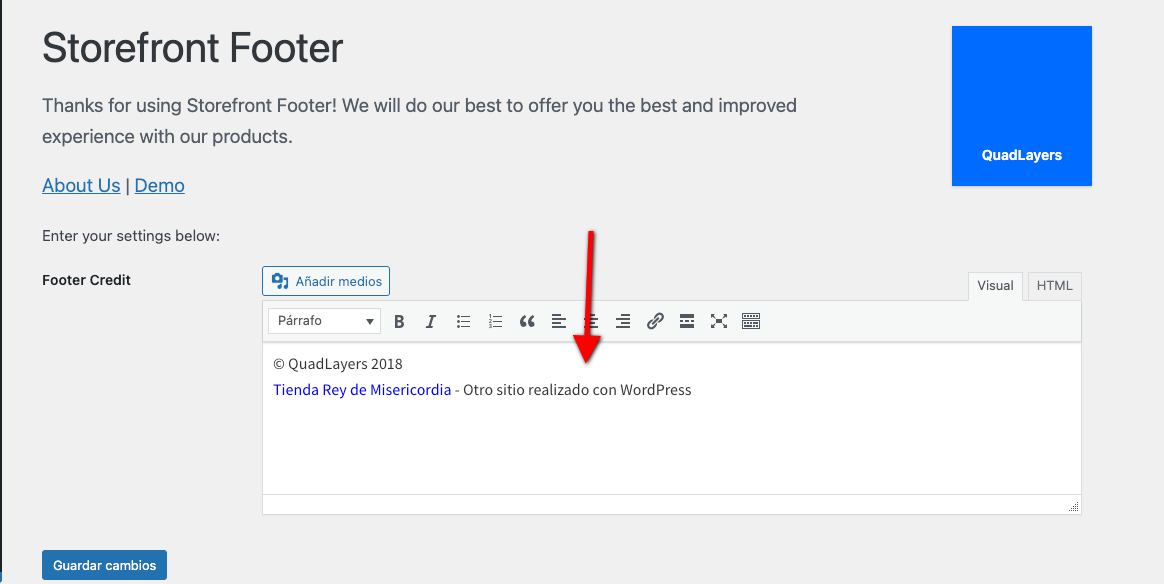
Task: Click the QuadLayers logo banner
Action: coord(1021,106)
